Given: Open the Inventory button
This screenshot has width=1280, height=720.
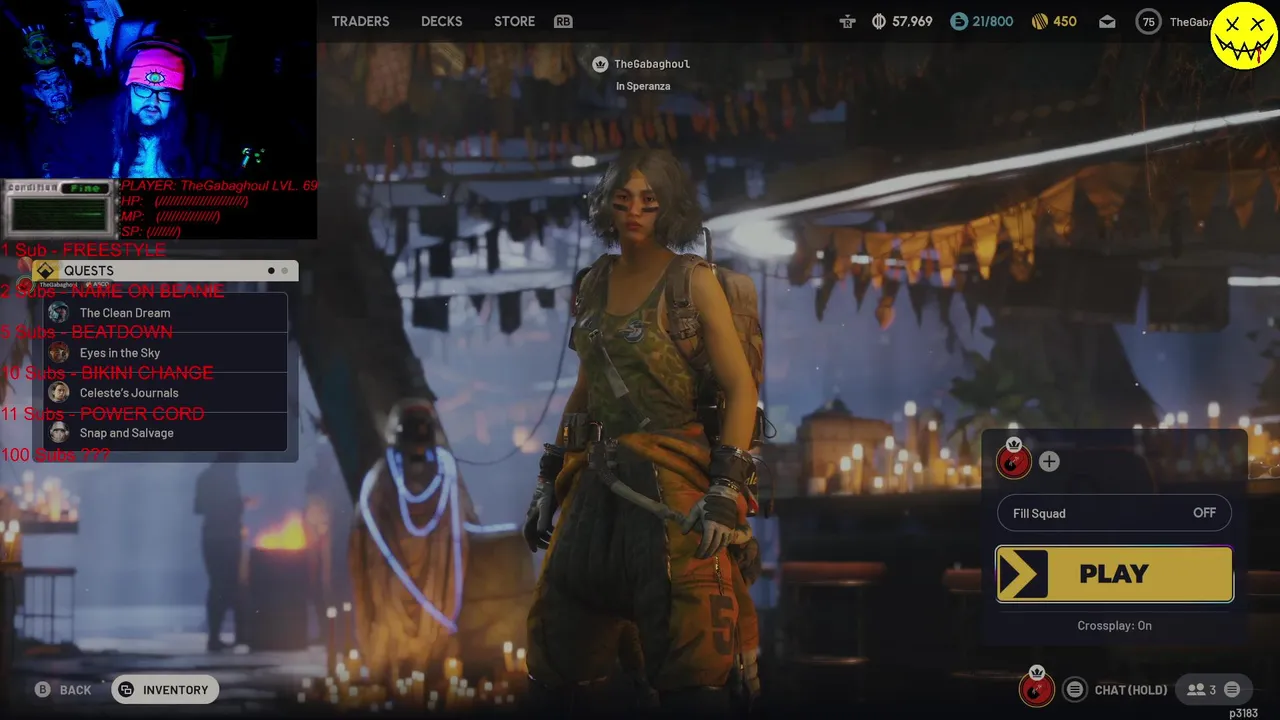Looking at the screenshot, I should [x=165, y=690].
